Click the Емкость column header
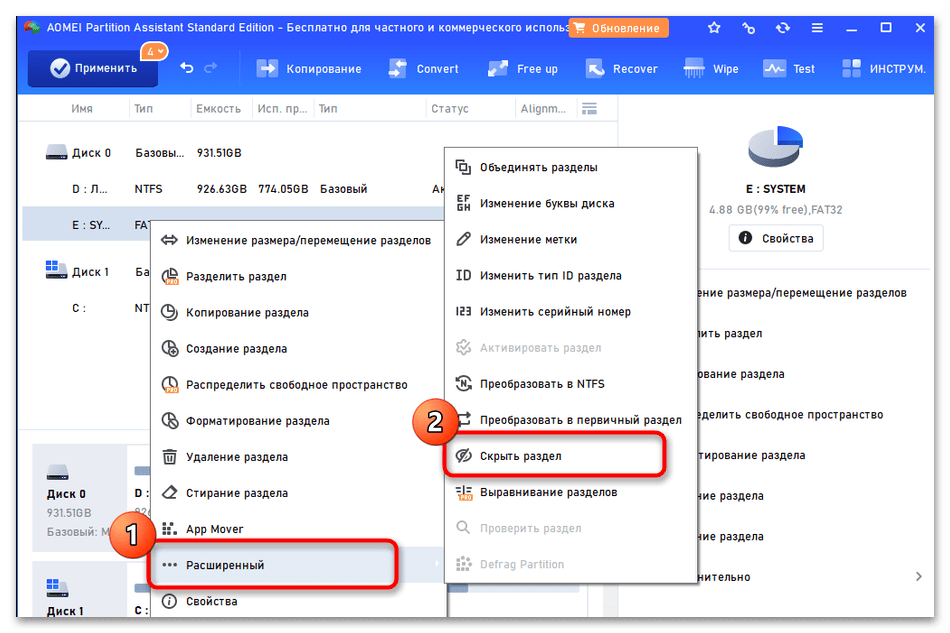950x633 pixels. [x=218, y=109]
